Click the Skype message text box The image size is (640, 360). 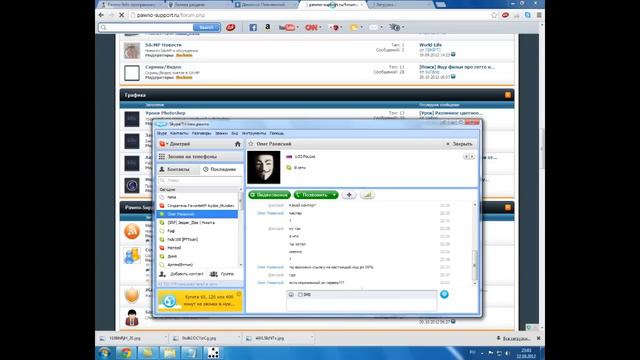pyautogui.click(x=362, y=304)
